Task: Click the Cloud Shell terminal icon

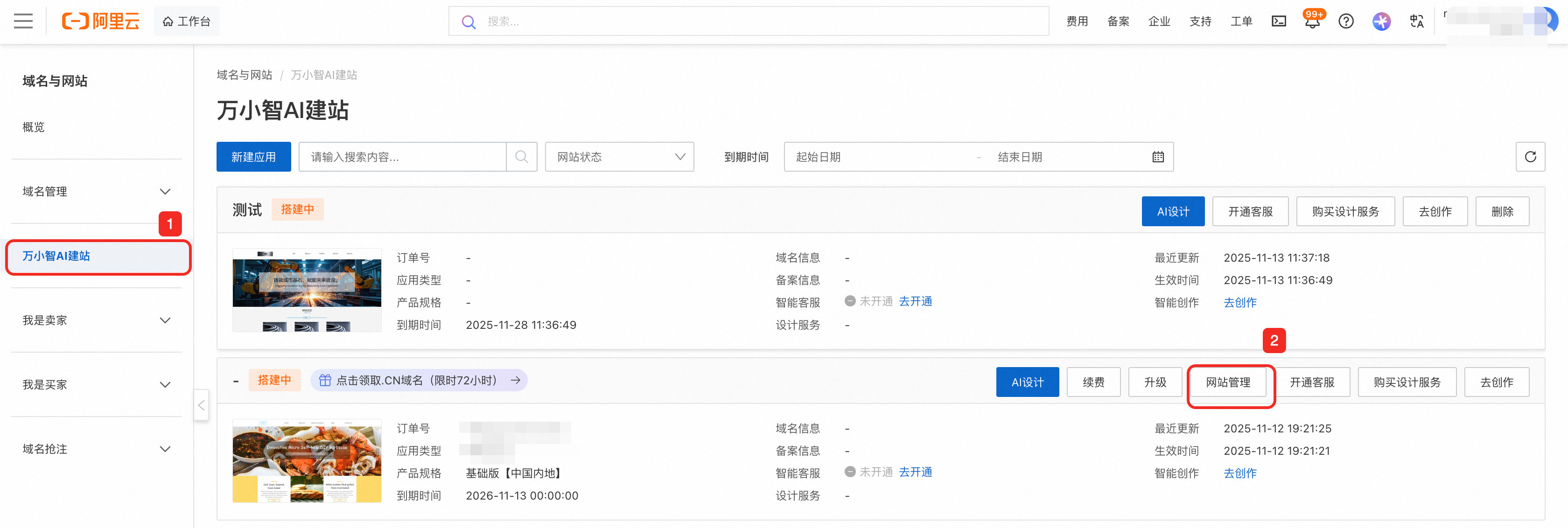Action: tap(1279, 21)
